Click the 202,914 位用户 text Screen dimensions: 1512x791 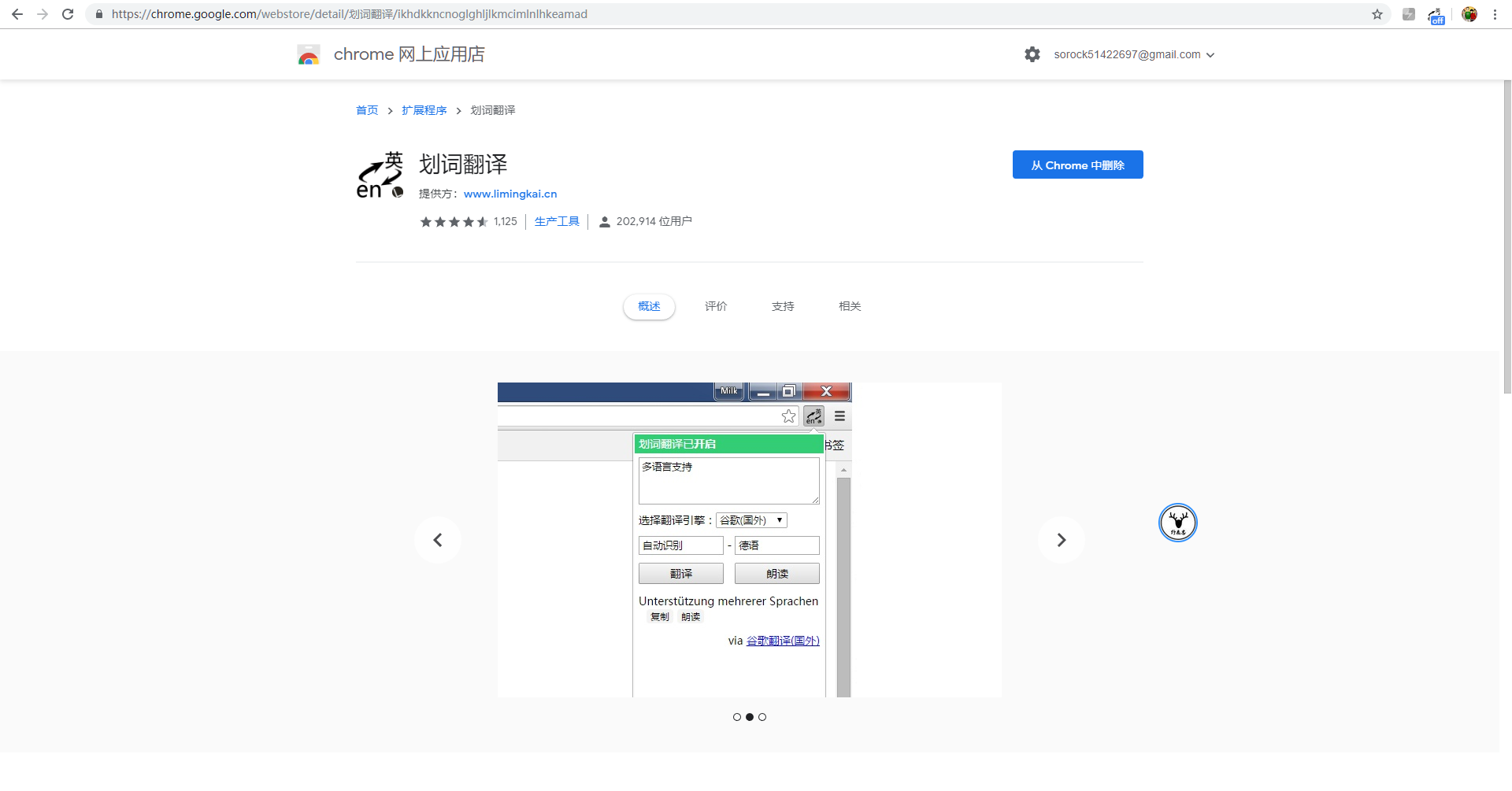(654, 222)
